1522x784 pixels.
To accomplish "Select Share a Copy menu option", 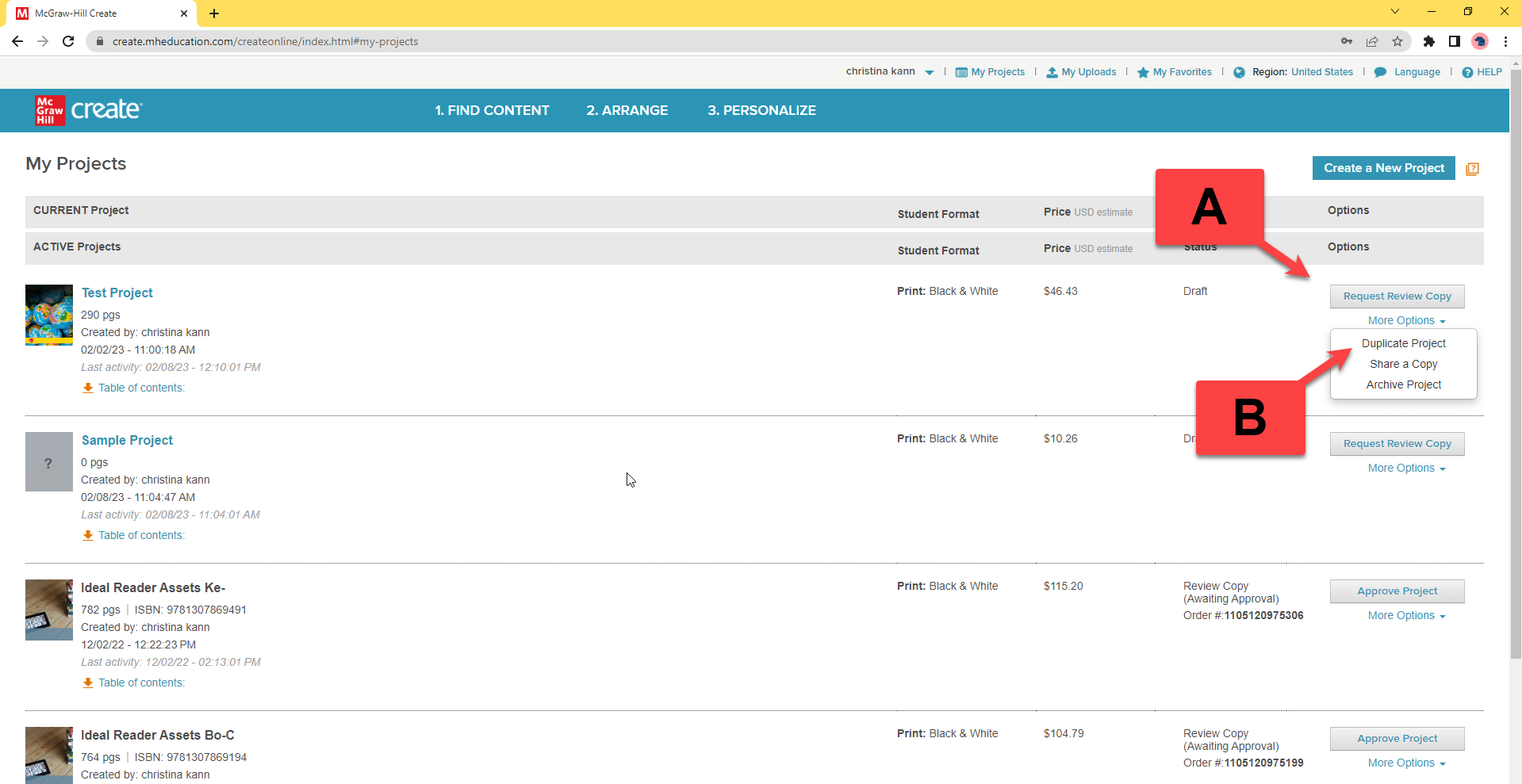I will 1403,364.
